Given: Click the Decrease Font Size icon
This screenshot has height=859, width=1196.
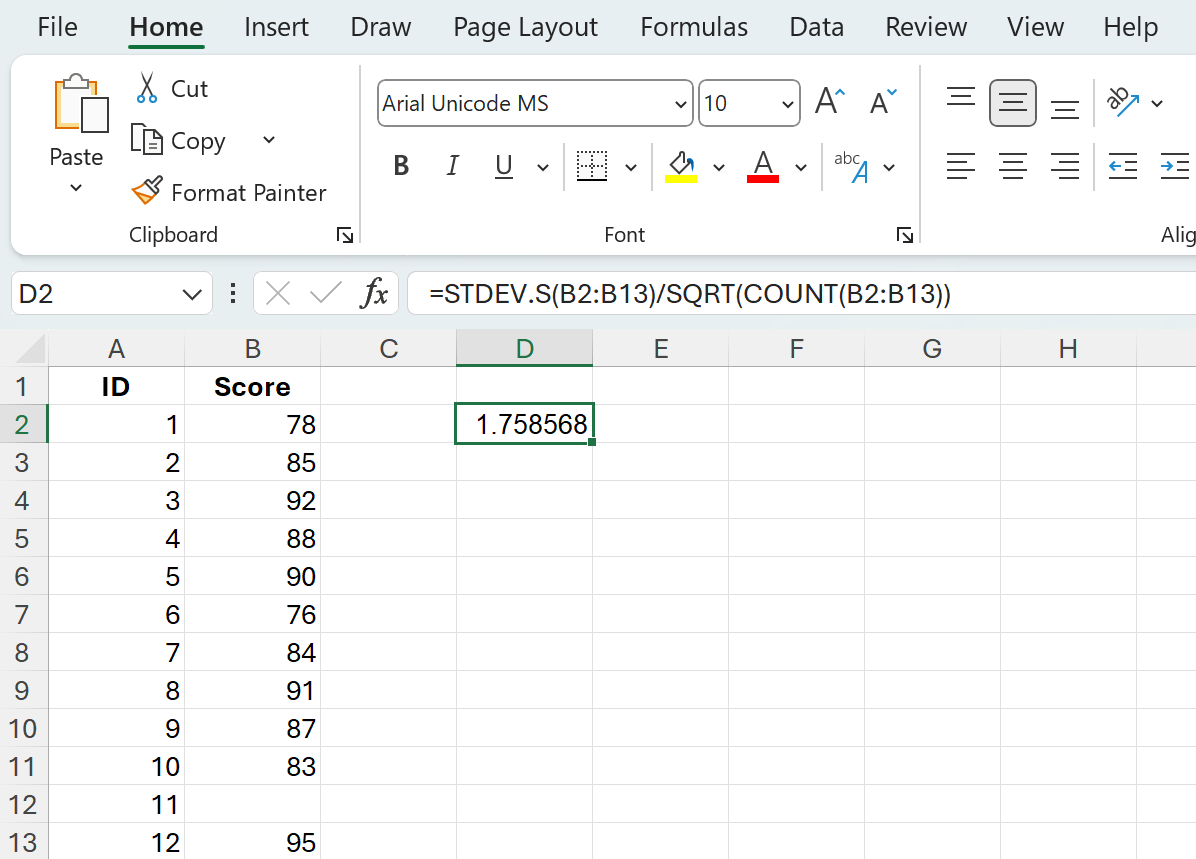Looking at the screenshot, I should (x=883, y=103).
